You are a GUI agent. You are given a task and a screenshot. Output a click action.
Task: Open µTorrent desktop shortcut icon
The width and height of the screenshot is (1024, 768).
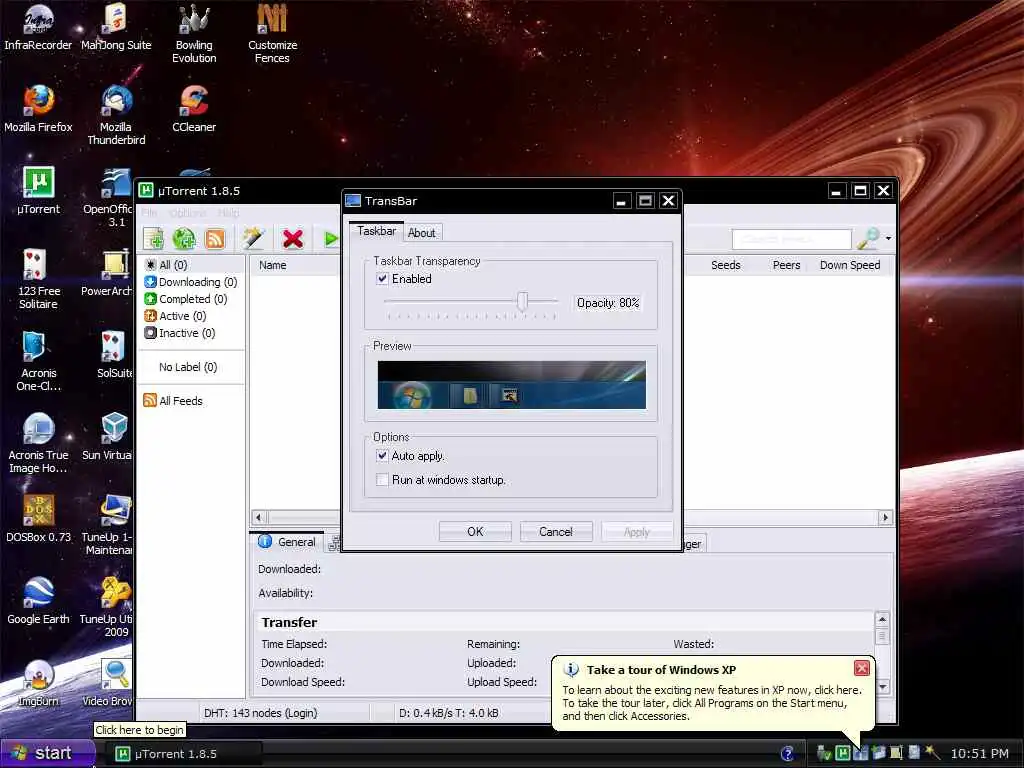click(38, 191)
